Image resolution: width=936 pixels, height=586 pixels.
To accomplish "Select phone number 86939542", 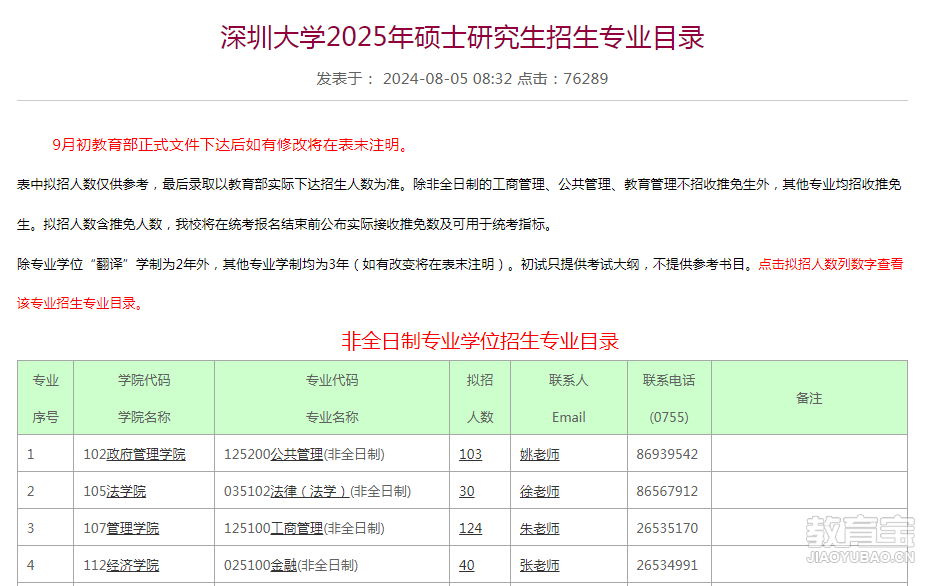I will 667,454.
